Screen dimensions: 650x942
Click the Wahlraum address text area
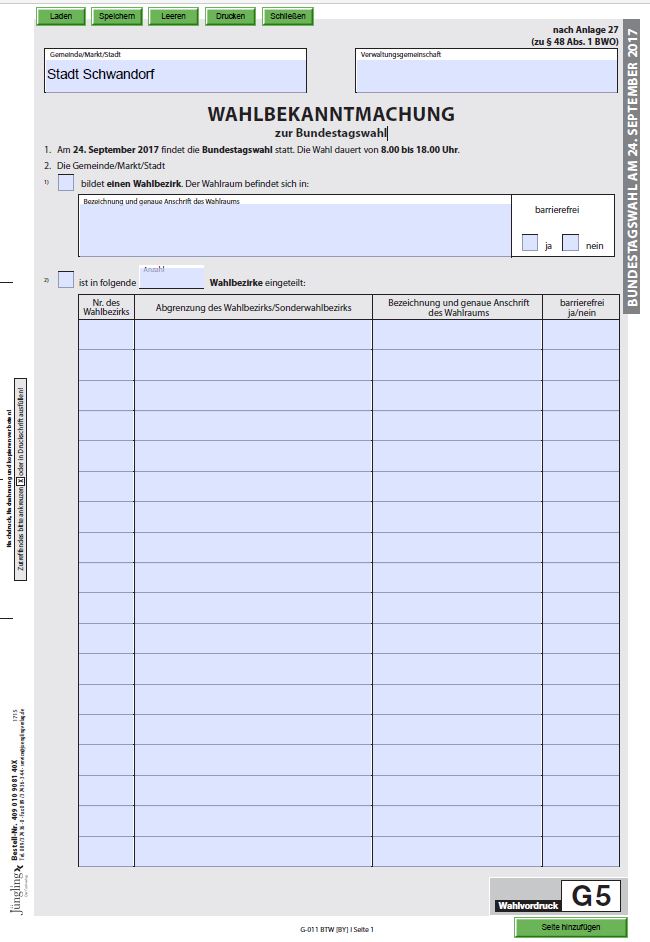pyautogui.click(x=295, y=230)
